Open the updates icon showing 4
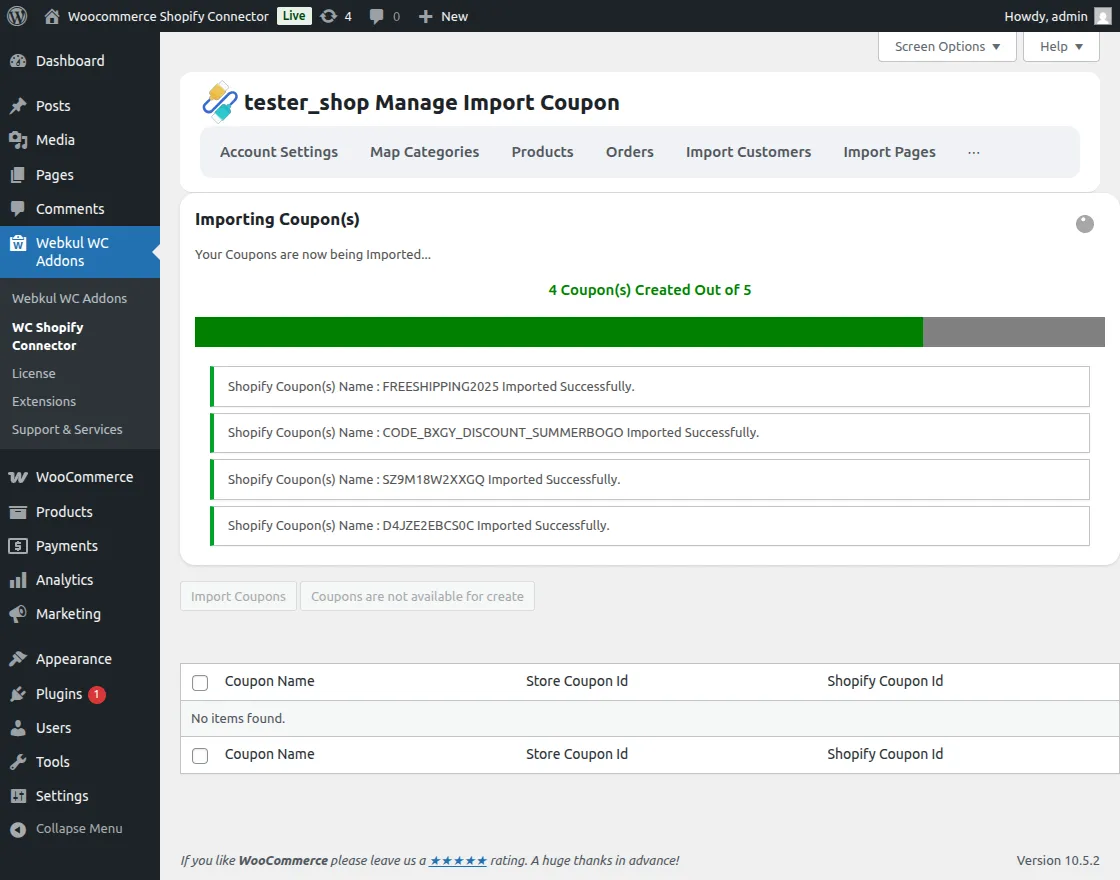 (329, 16)
